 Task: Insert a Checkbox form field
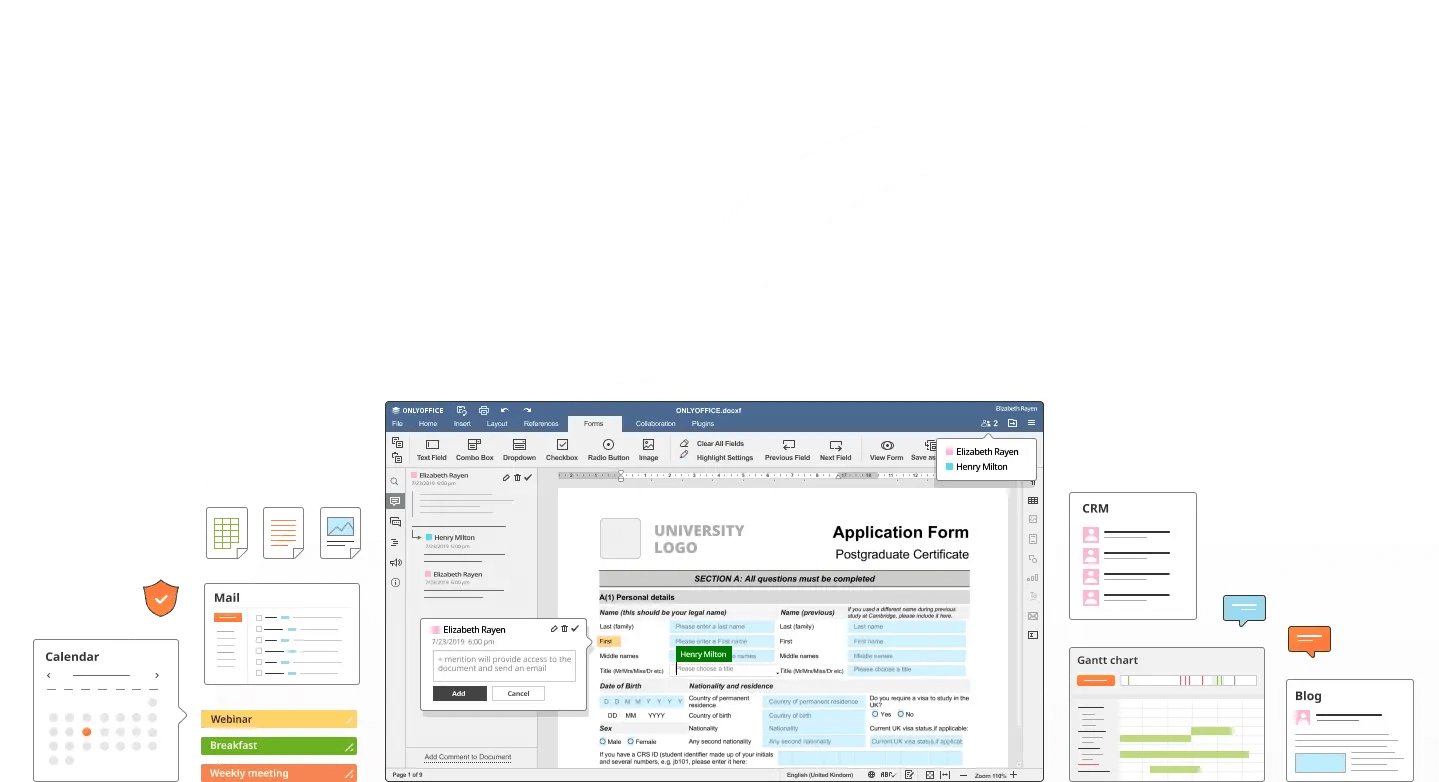pos(562,450)
